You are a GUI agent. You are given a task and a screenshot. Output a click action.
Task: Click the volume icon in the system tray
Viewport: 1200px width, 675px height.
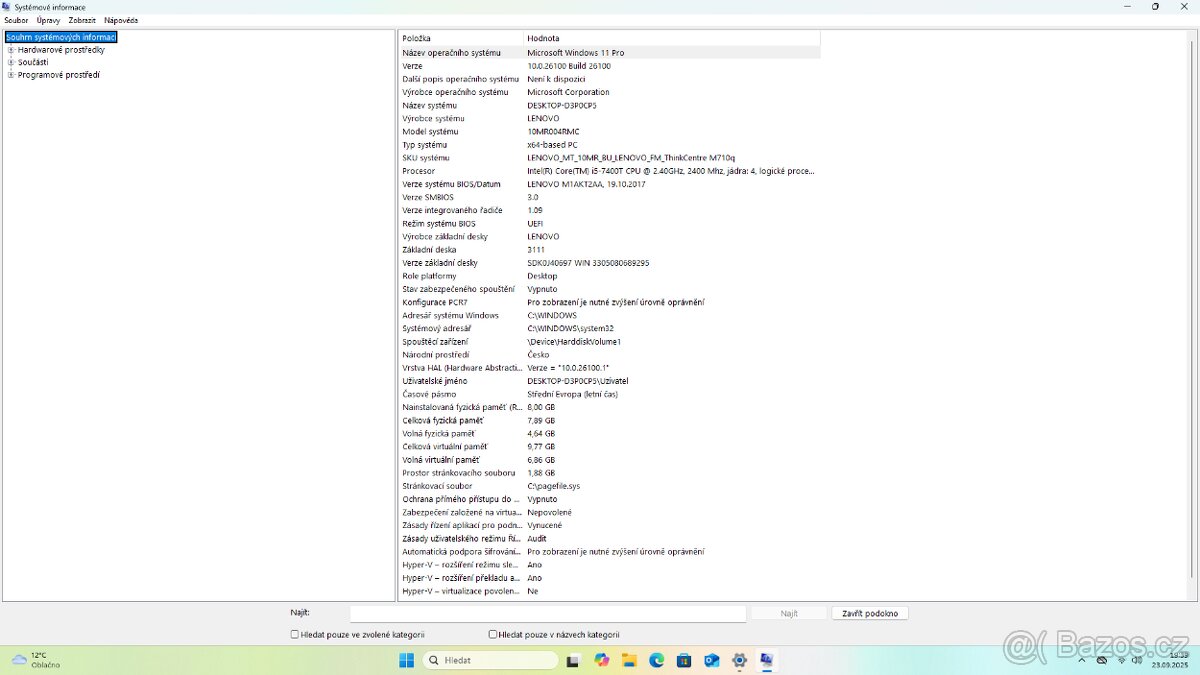click(1138, 660)
